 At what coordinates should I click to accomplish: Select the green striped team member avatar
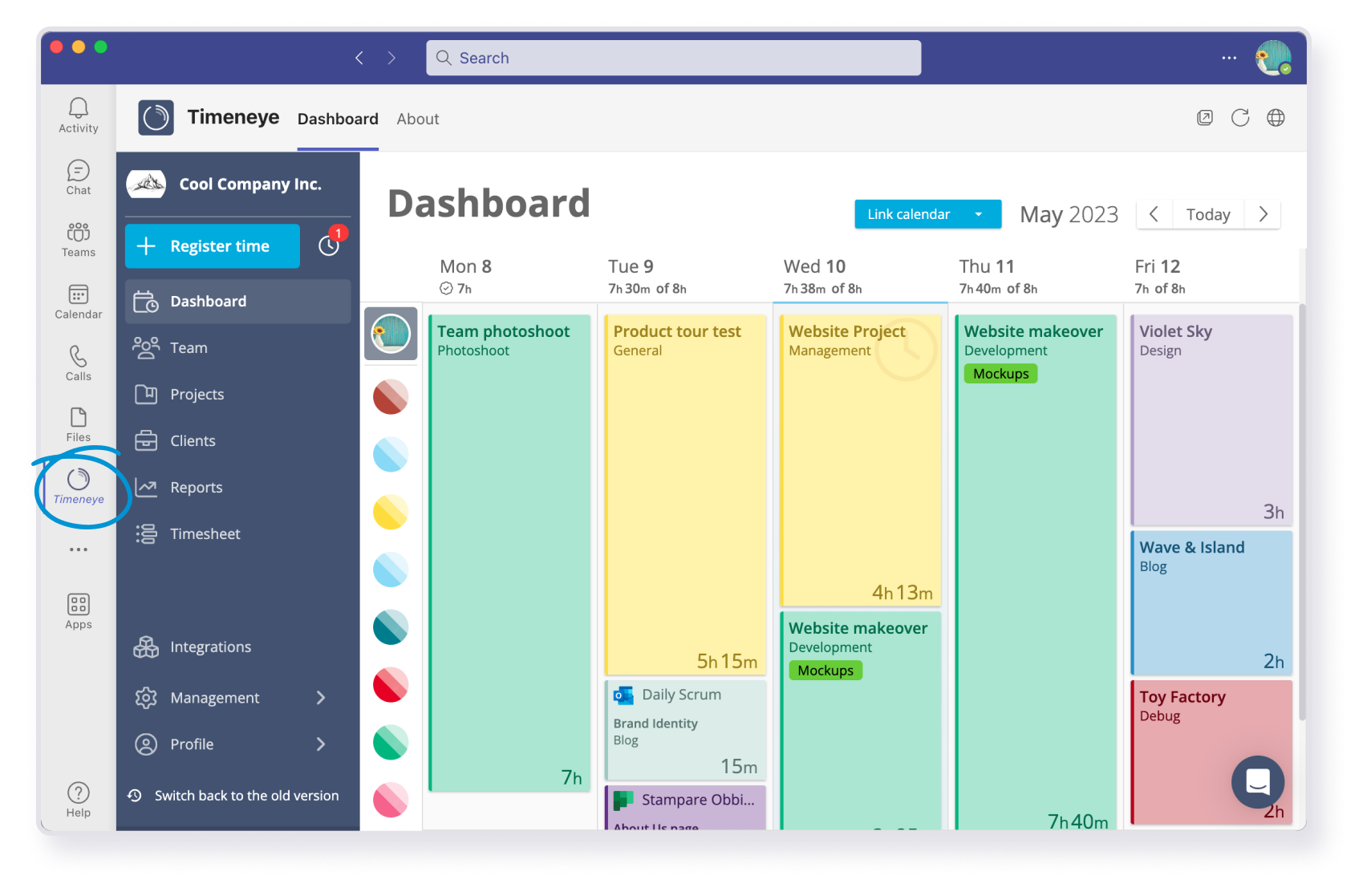pos(391,743)
